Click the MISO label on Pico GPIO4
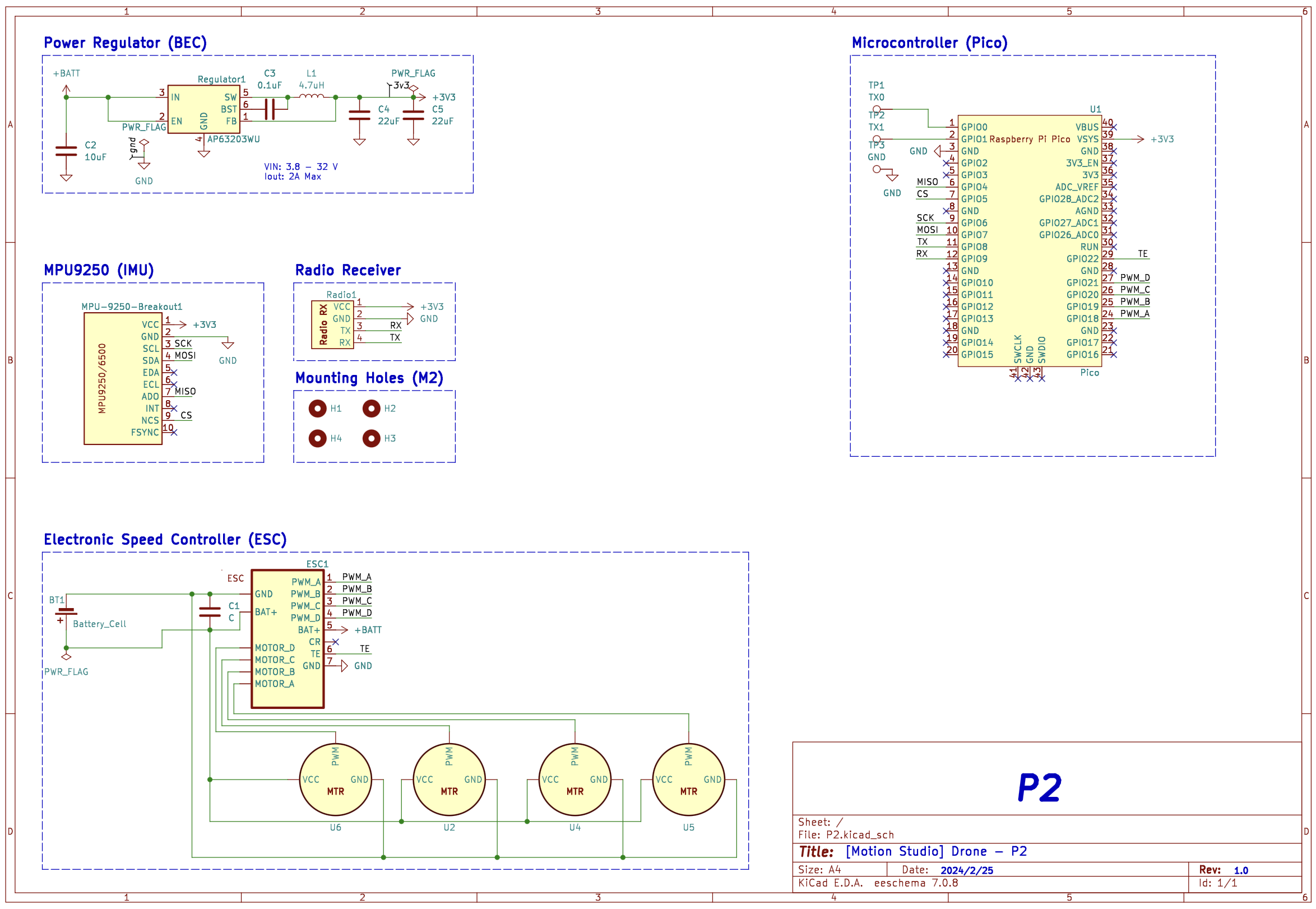Image resolution: width=1316 pixels, height=909 pixels. (x=928, y=182)
